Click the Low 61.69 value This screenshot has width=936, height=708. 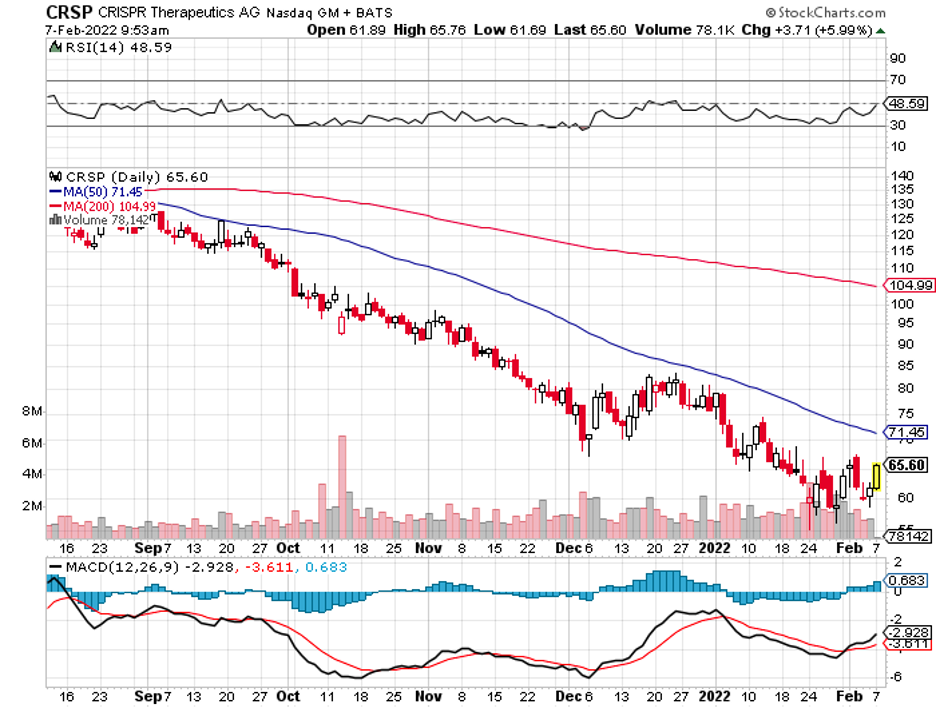(x=510, y=30)
